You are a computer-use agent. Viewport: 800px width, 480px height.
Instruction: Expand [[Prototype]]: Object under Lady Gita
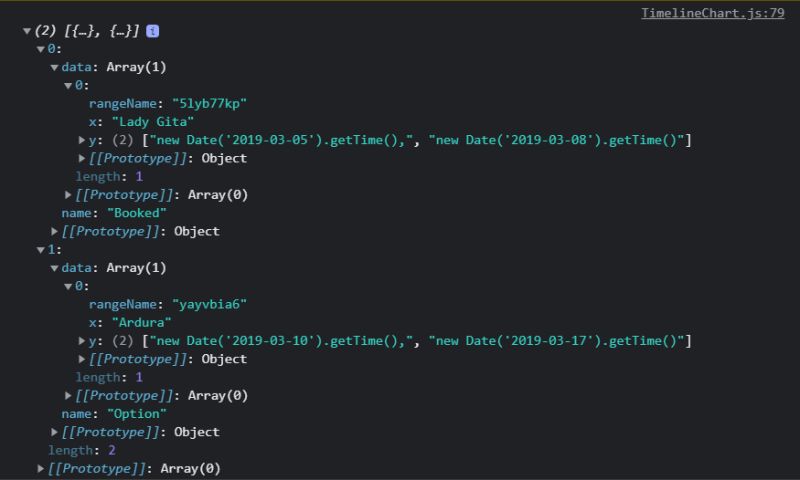82,158
